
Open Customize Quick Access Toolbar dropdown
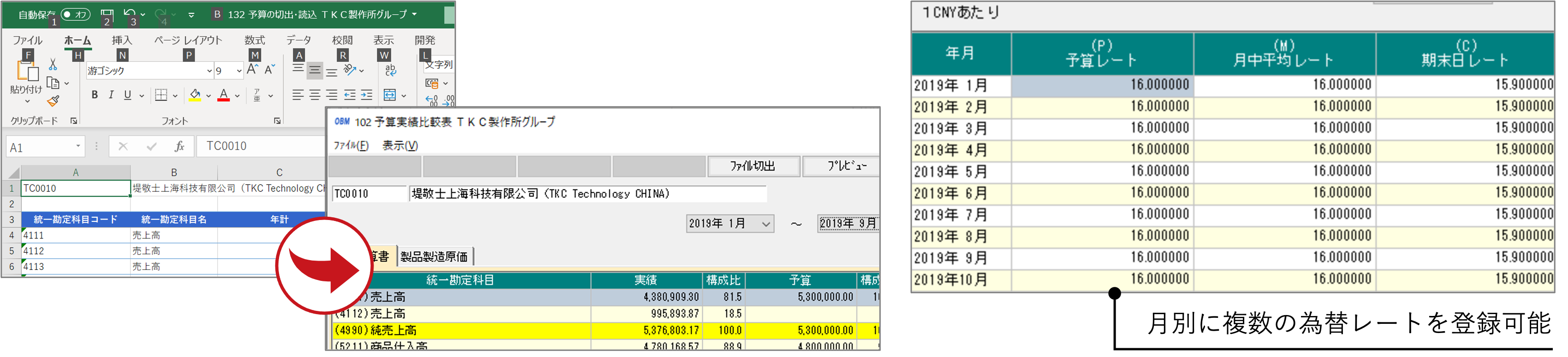[x=191, y=15]
